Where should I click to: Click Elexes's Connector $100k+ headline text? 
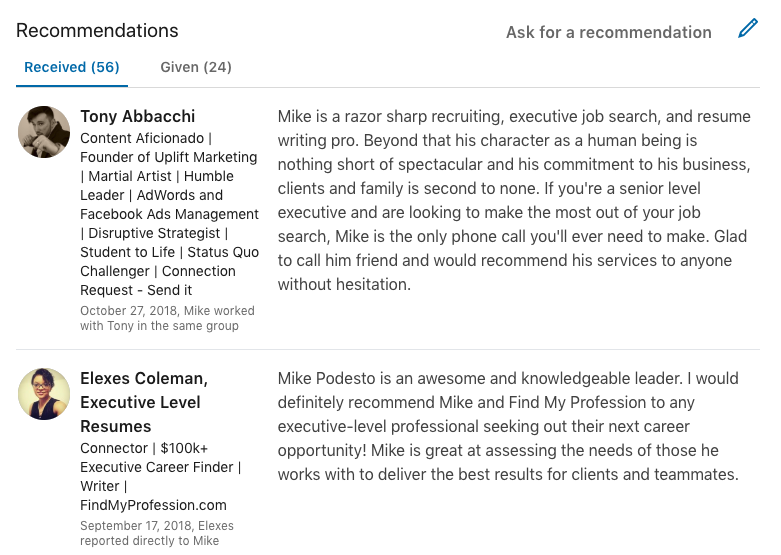[160, 477]
